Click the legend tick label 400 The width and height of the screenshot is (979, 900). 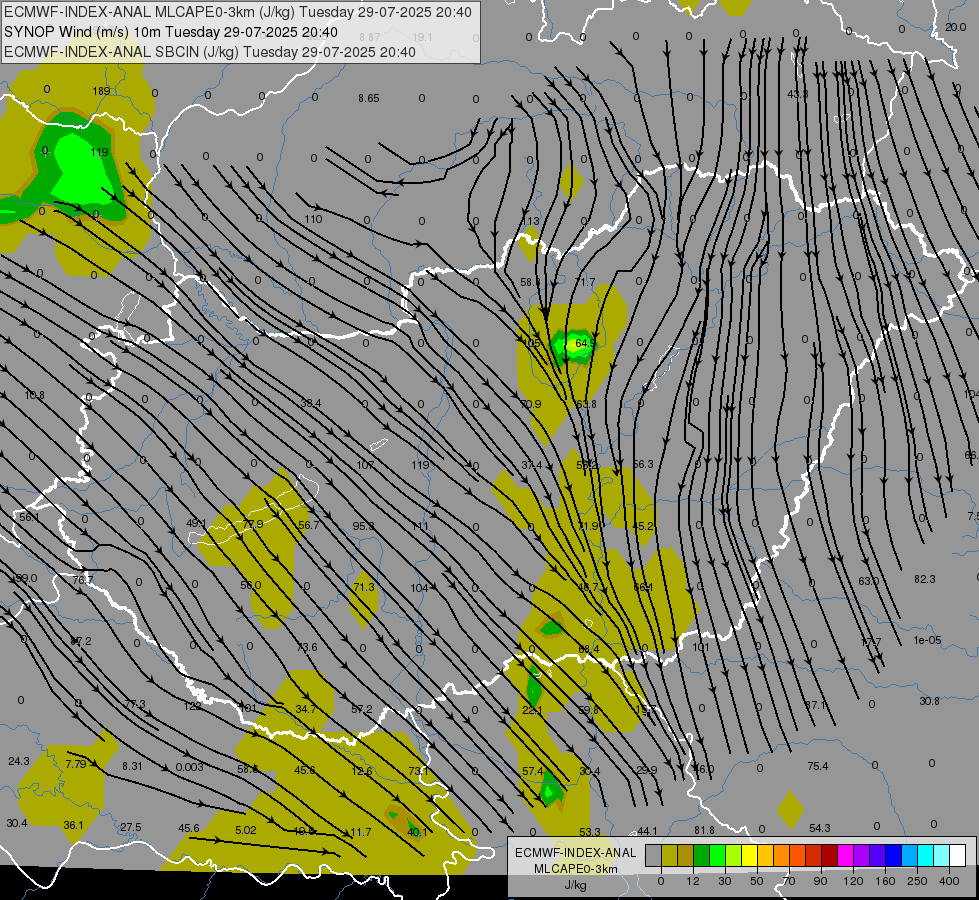[x=949, y=881]
